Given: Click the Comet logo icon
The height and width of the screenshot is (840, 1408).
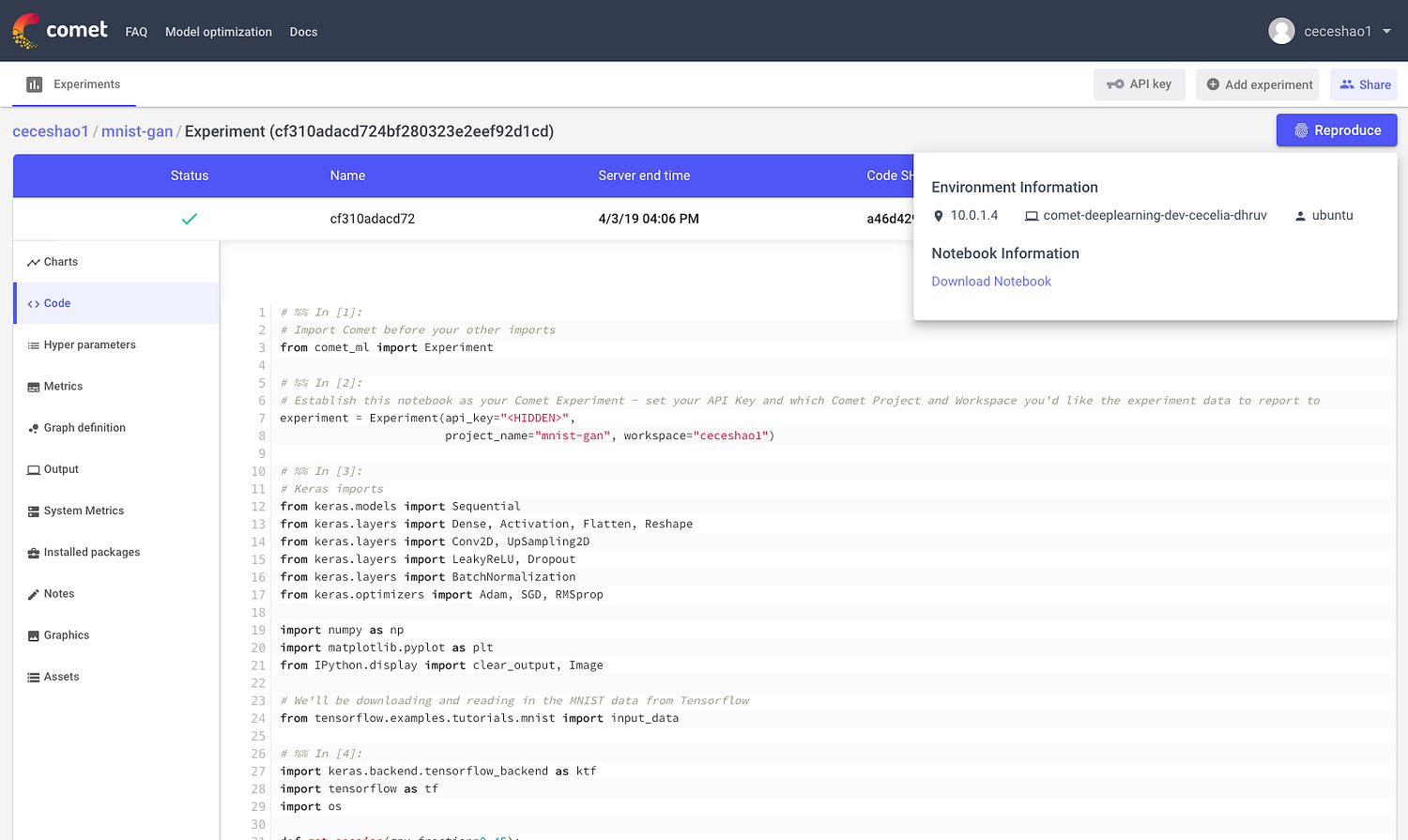Looking at the screenshot, I should coord(26,31).
